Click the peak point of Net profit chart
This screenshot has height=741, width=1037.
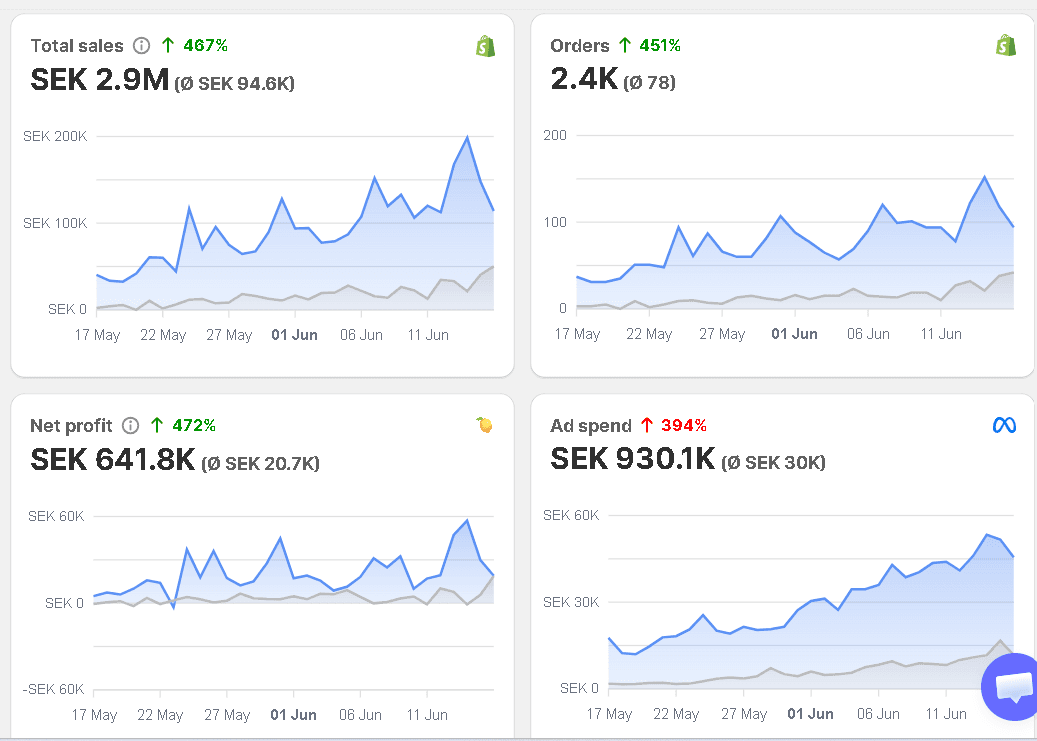point(468,520)
